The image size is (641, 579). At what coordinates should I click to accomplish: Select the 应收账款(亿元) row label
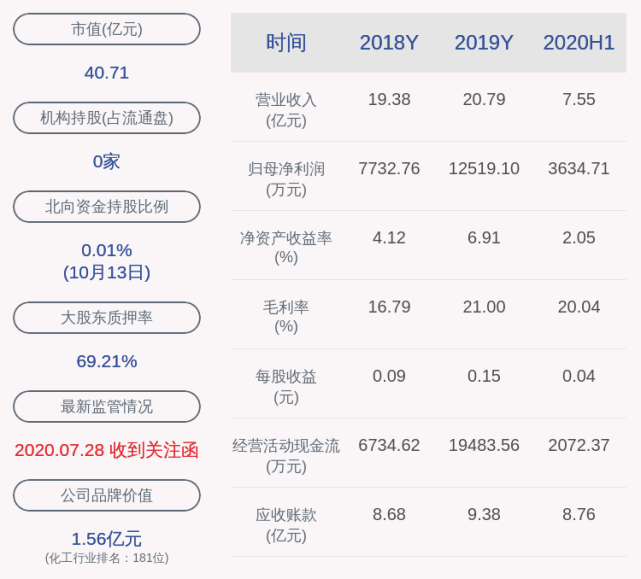click(x=286, y=525)
